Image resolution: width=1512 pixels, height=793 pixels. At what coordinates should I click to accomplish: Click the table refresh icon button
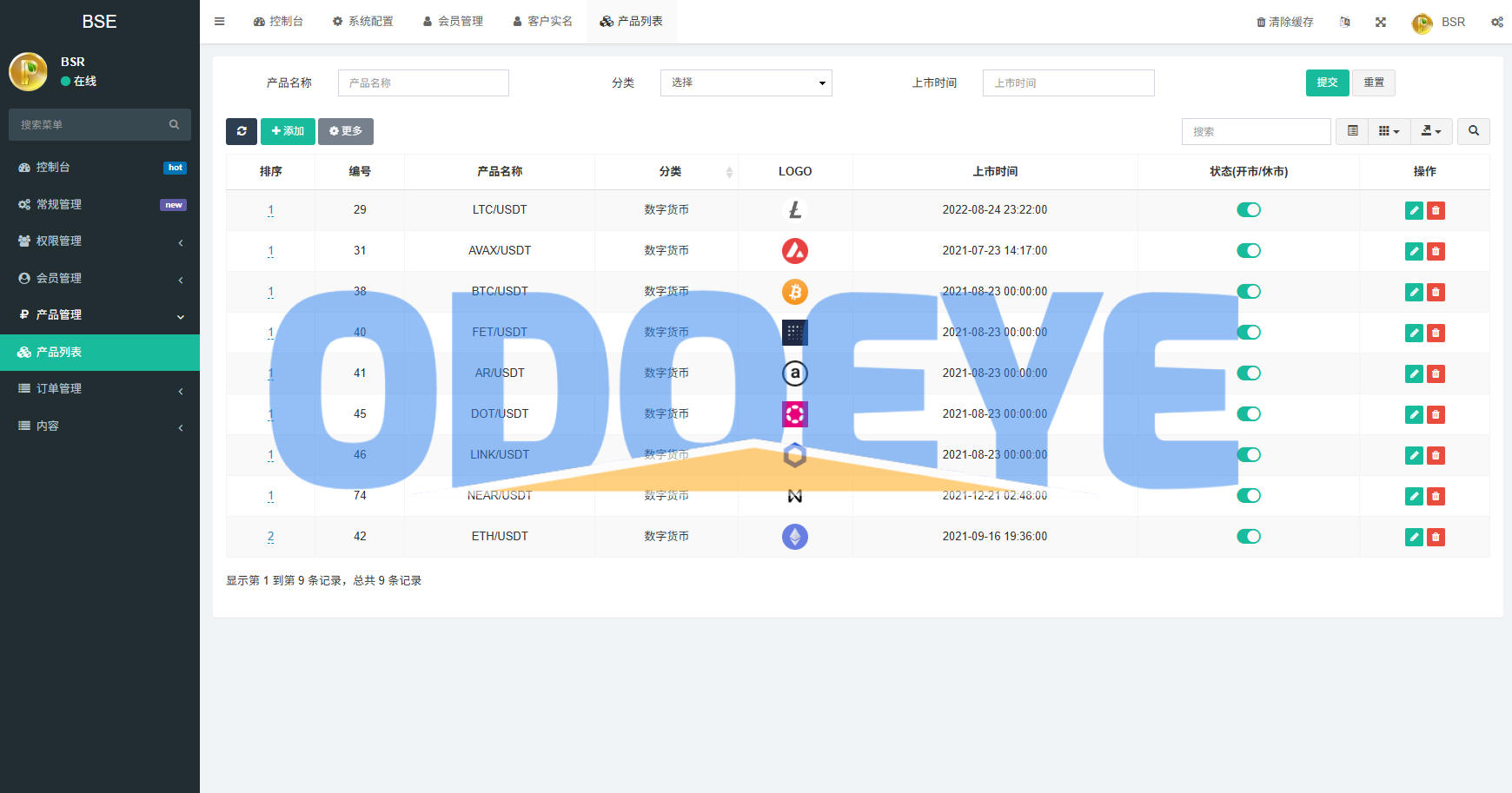[242, 131]
